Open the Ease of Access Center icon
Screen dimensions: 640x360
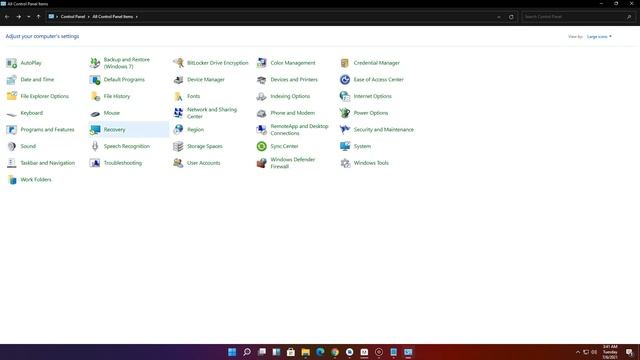coord(345,80)
